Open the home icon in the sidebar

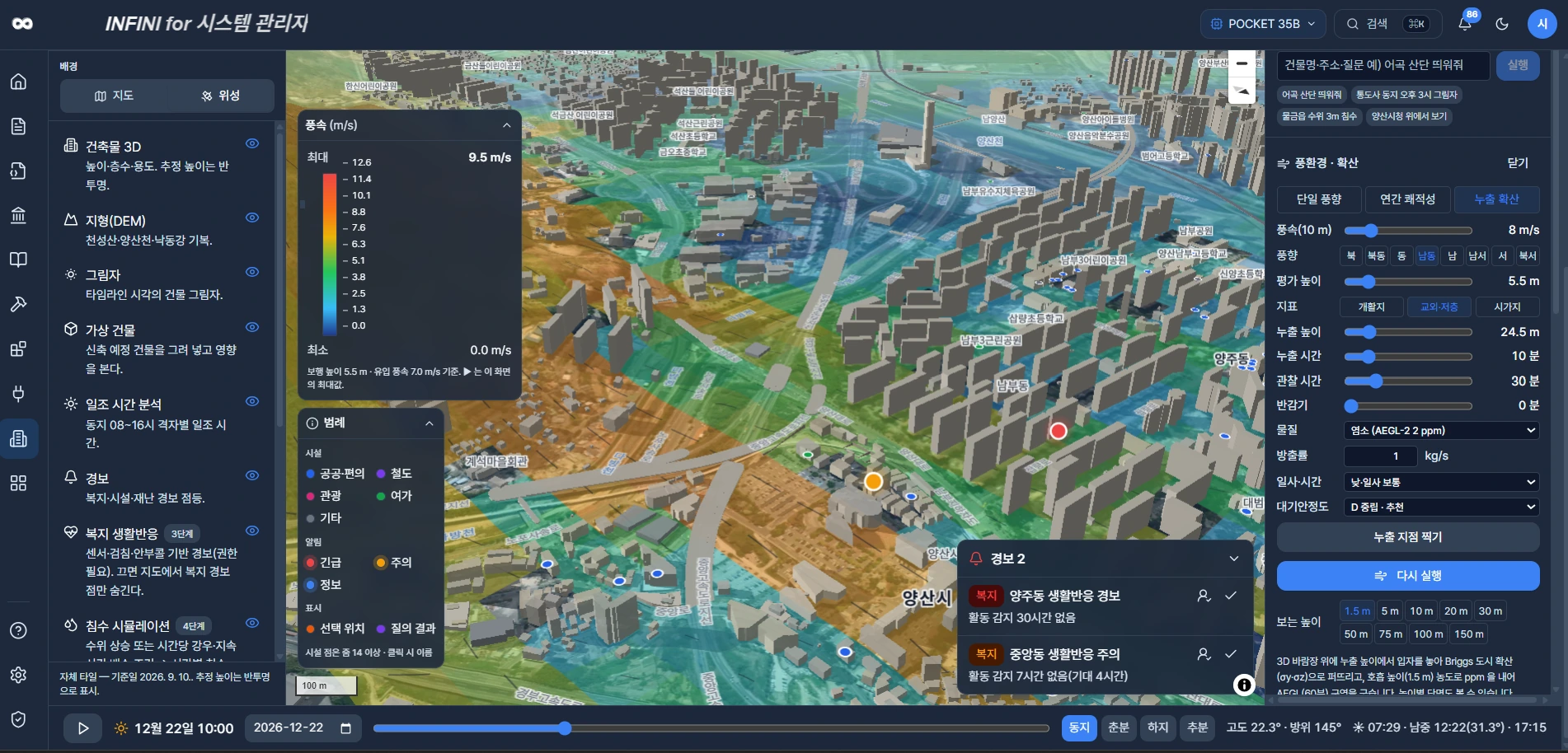pyautogui.click(x=18, y=82)
